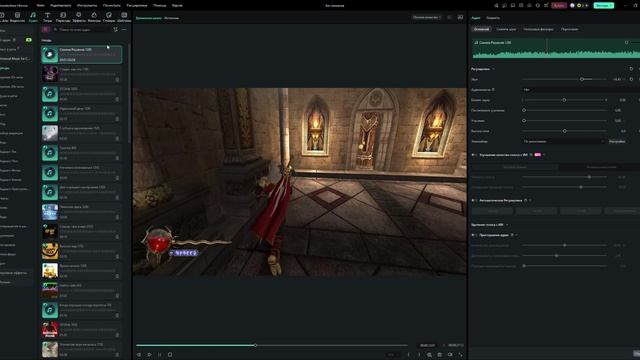
Task: Click the reset icon in Регулировка header
Action: [x=631, y=69]
